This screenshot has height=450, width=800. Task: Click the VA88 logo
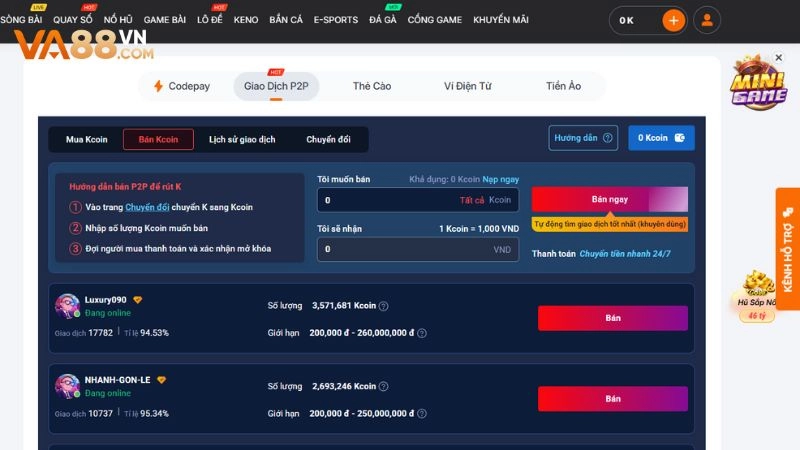(83, 45)
